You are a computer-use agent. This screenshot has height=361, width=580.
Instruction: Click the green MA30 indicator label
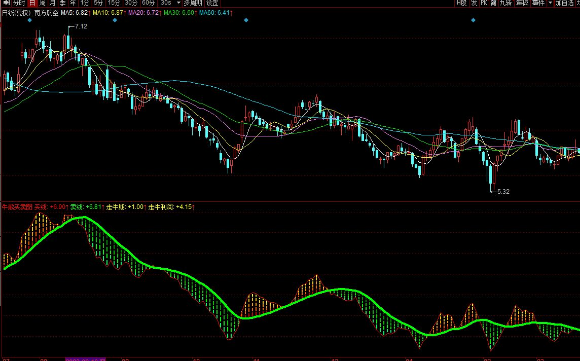(x=179, y=13)
